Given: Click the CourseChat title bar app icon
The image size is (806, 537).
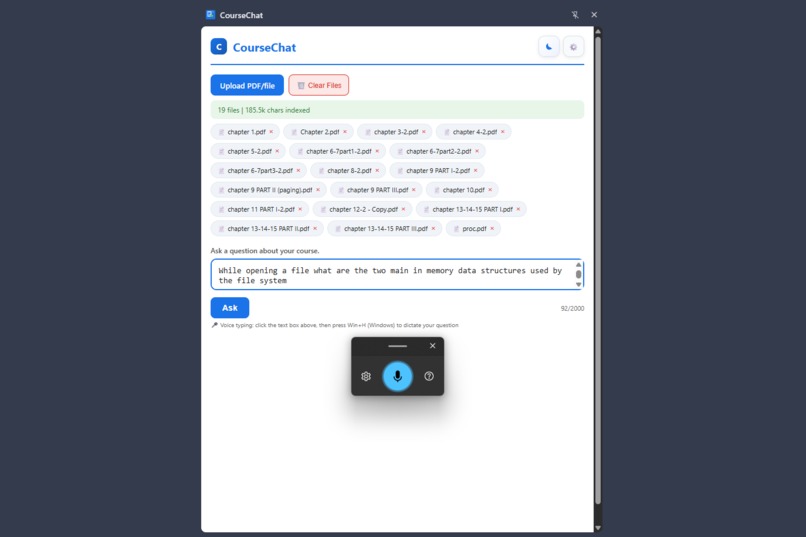Looking at the screenshot, I should click(x=210, y=15).
